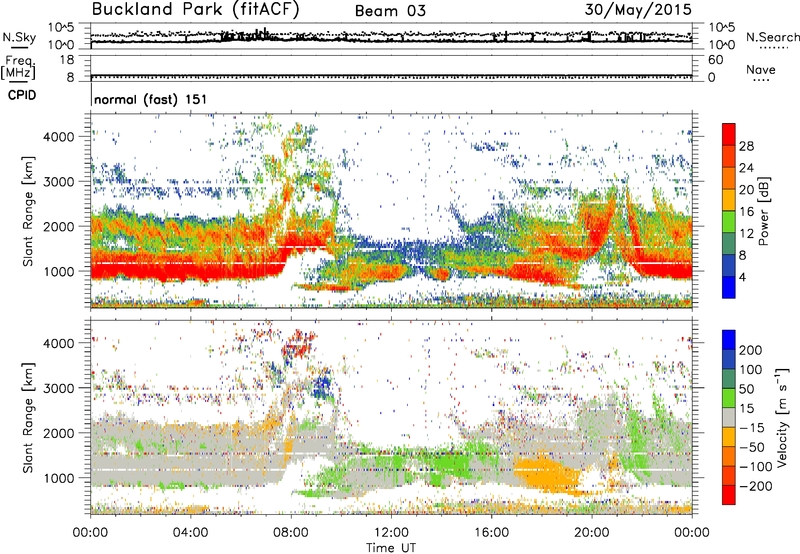800x554 pixels.
Task: Select the '4000' tick on the velocity panel
Action: click(59, 343)
